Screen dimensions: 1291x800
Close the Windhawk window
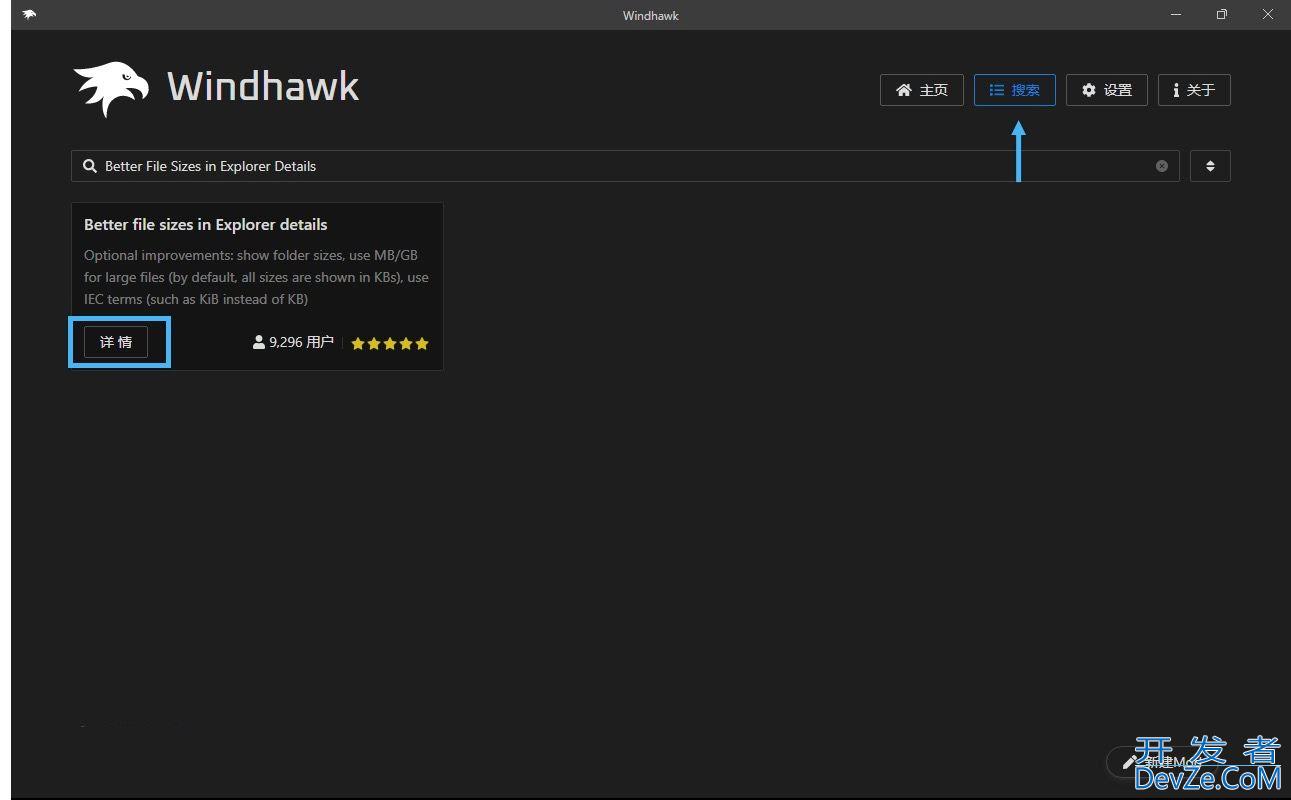[x=1268, y=15]
